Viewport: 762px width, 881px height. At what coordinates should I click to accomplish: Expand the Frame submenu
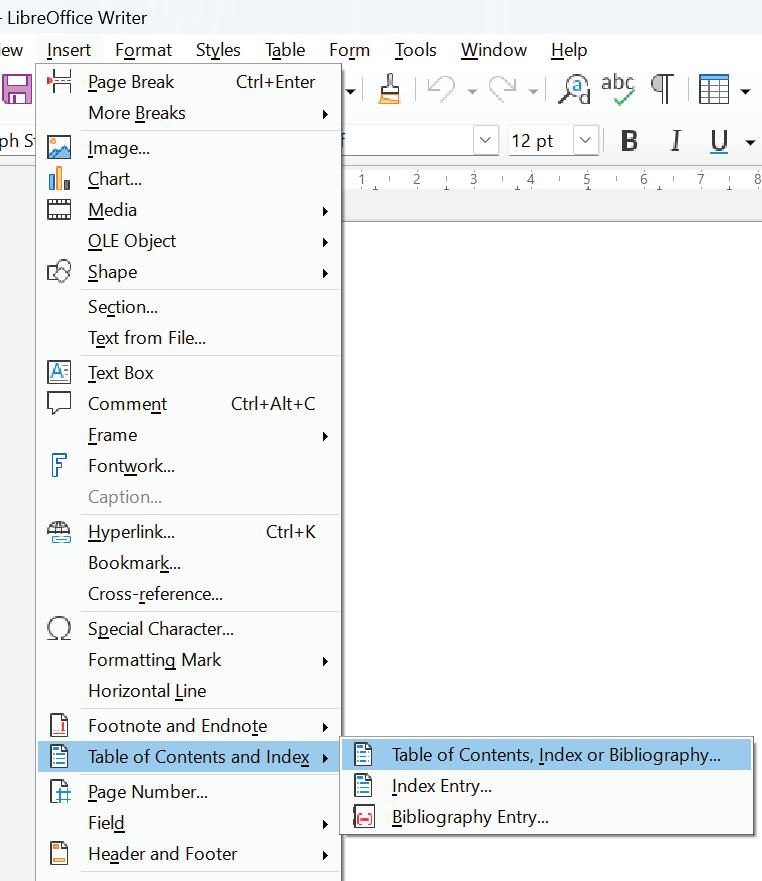189,435
